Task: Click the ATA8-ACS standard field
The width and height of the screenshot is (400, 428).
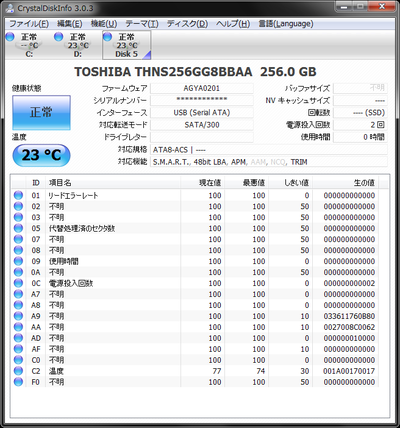Action: click(269, 150)
